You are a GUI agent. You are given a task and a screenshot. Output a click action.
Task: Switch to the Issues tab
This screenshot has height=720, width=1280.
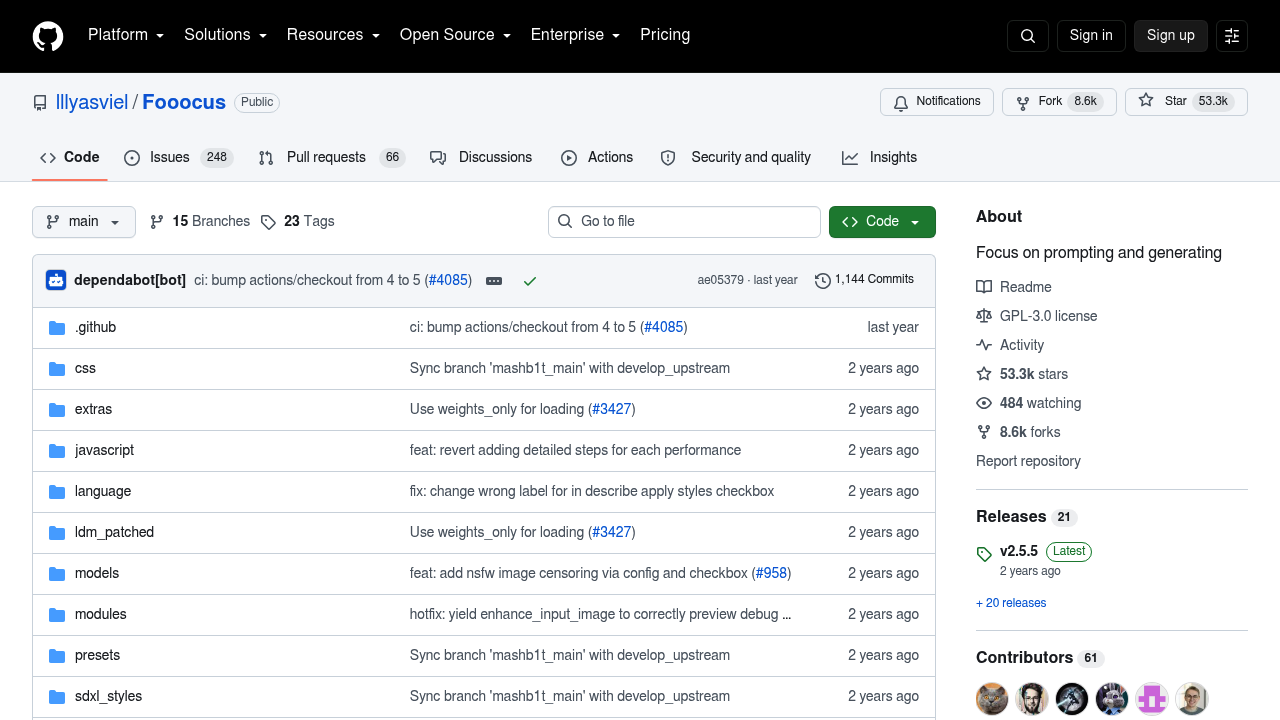(179, 158)
